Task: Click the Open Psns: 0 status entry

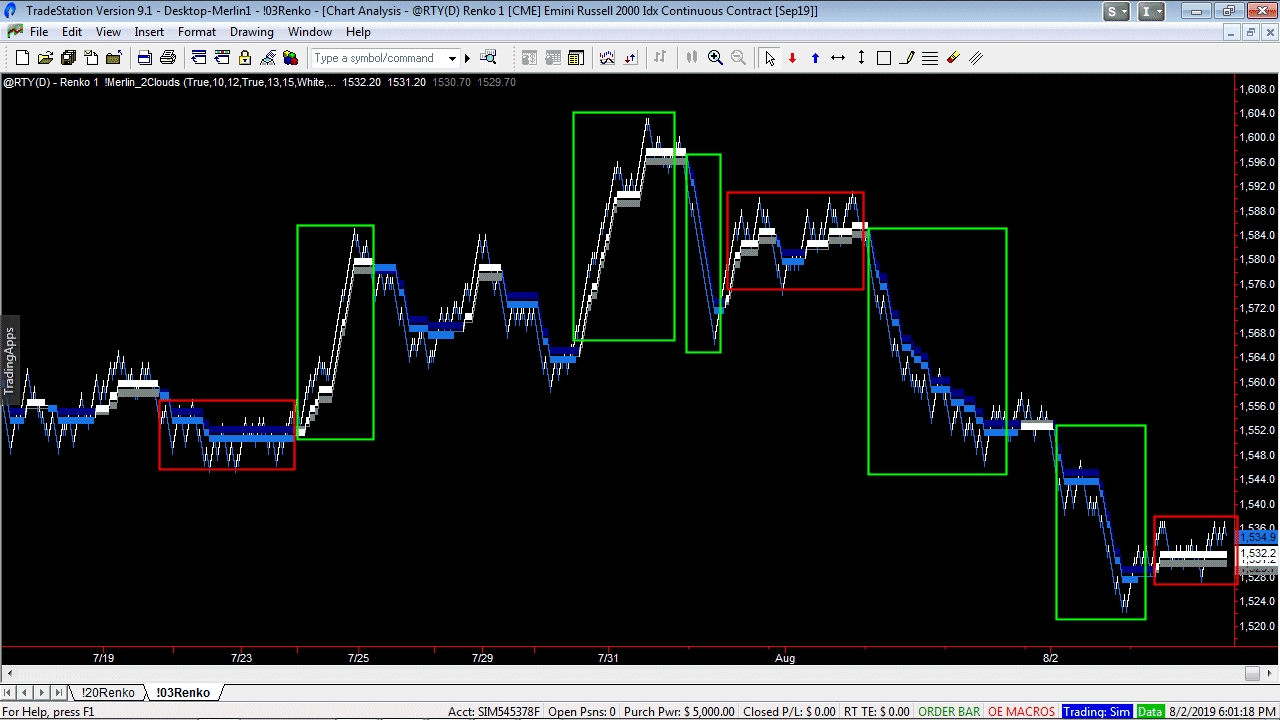Action: pos(581,712)
